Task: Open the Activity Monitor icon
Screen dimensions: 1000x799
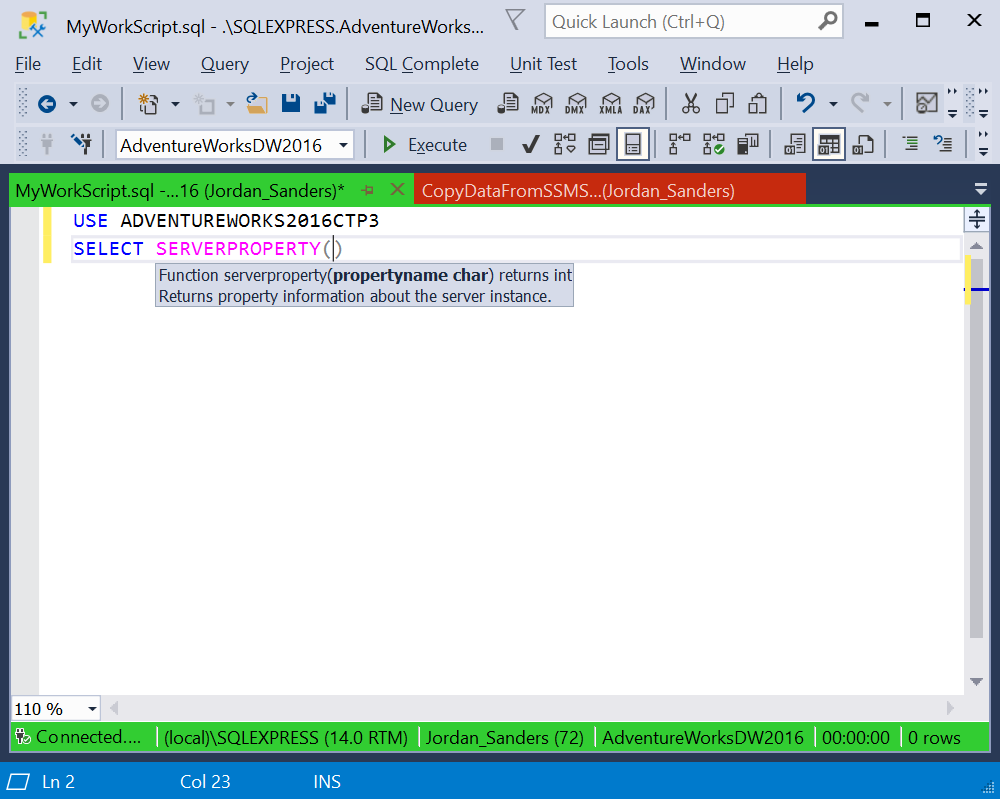Action: pos(927,103)
